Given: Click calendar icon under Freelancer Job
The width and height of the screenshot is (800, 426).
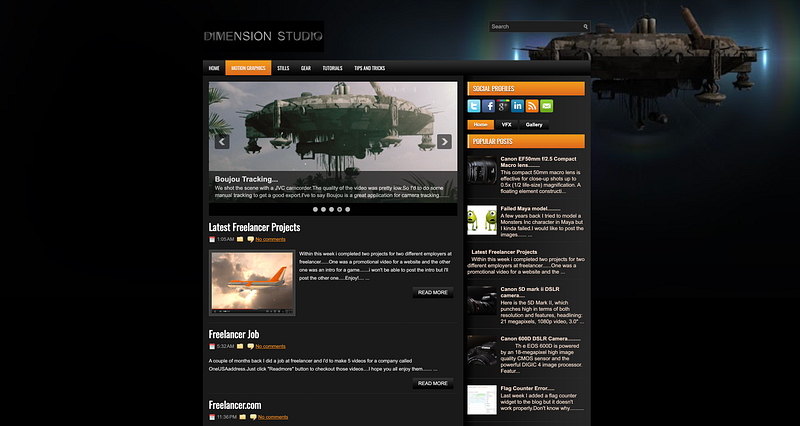Looking at the screenshot, I should tap(212, 346).
